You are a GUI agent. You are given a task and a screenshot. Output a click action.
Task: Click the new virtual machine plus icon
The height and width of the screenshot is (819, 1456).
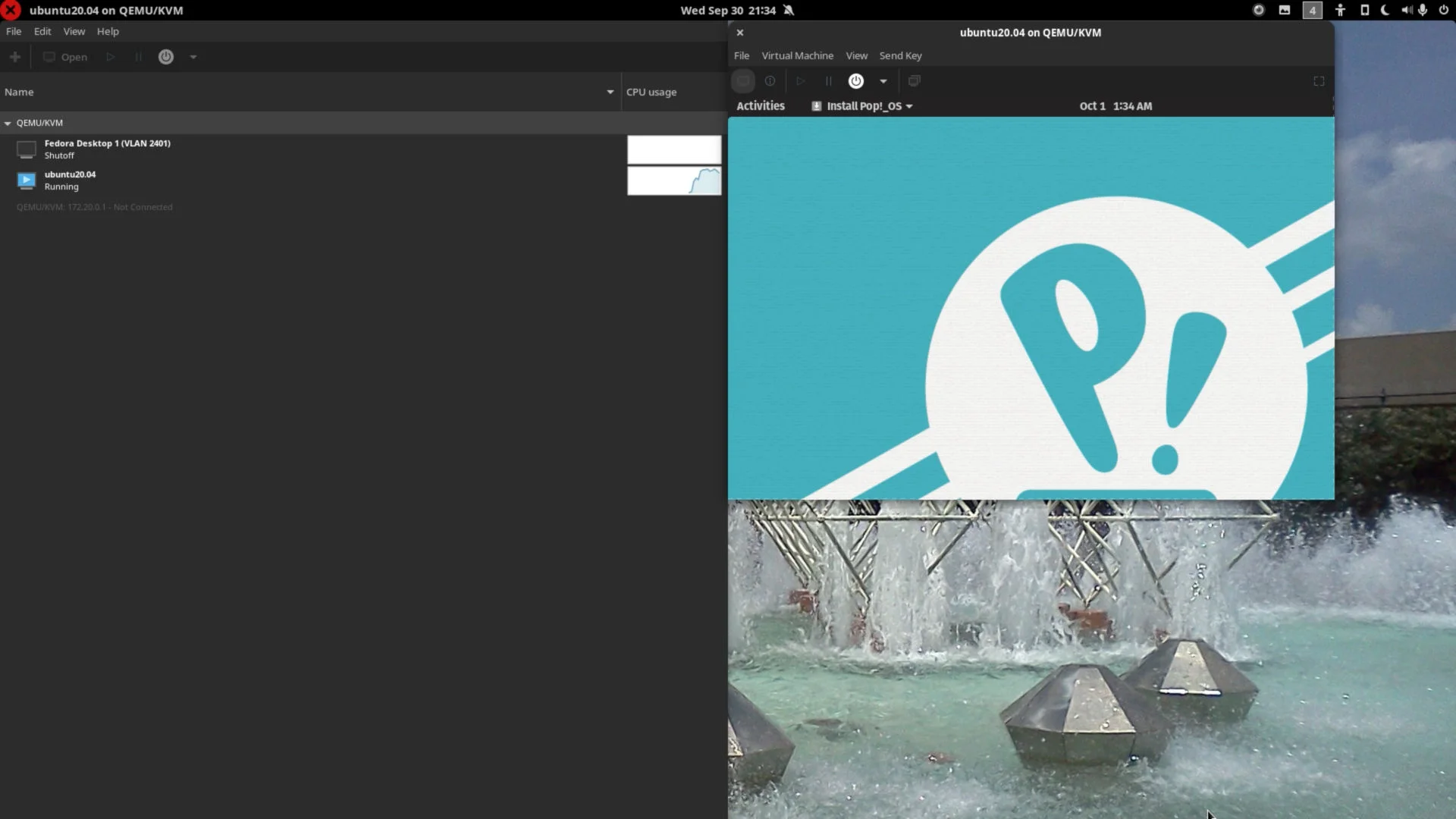[x=14, y=57]
